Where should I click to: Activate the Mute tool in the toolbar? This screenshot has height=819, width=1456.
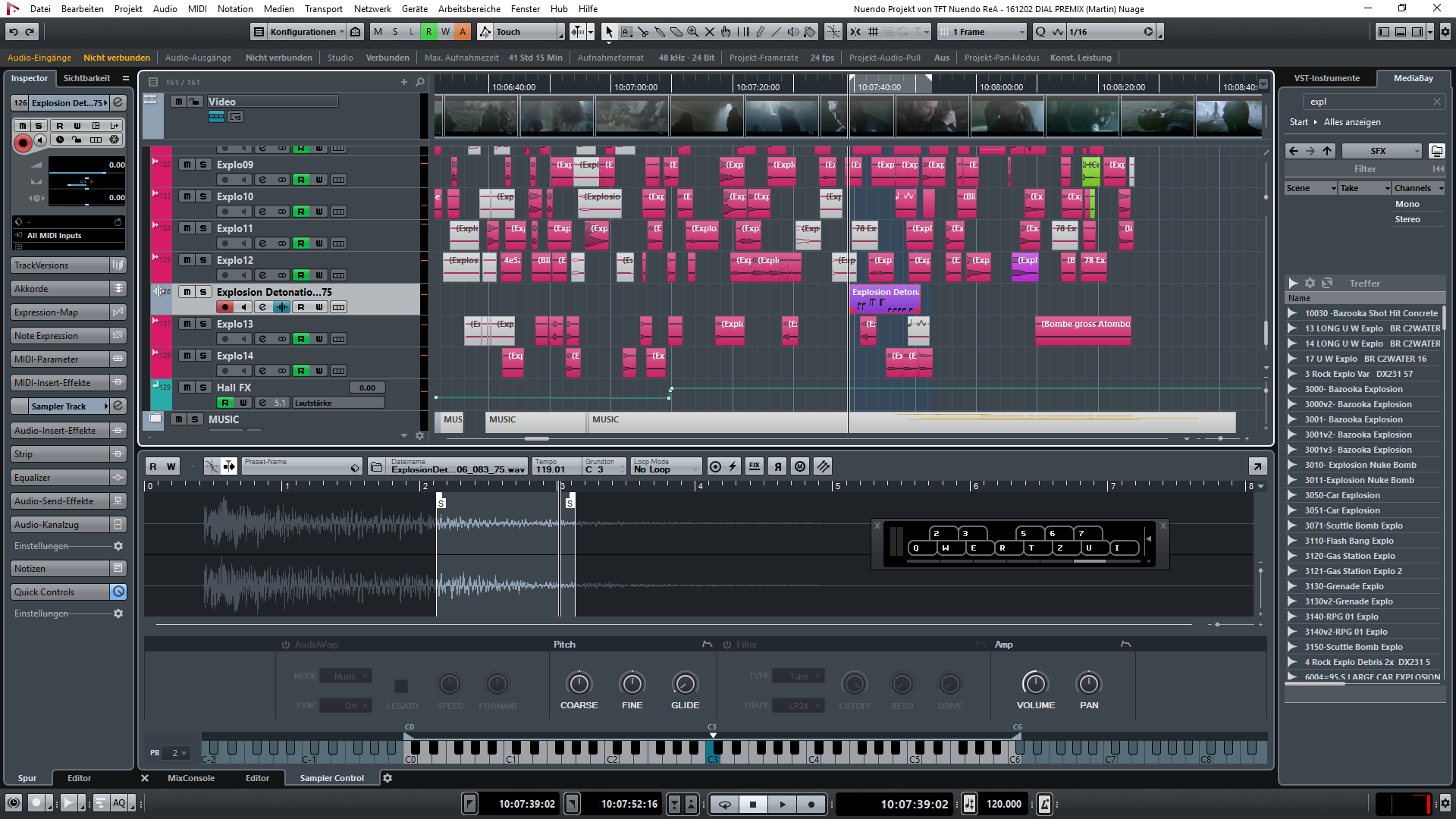point(709,31)
